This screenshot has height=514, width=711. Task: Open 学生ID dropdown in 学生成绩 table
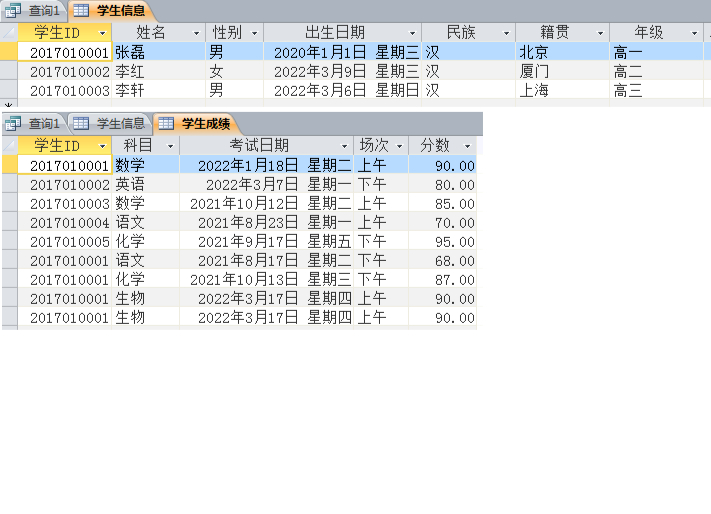coord(102,146)
